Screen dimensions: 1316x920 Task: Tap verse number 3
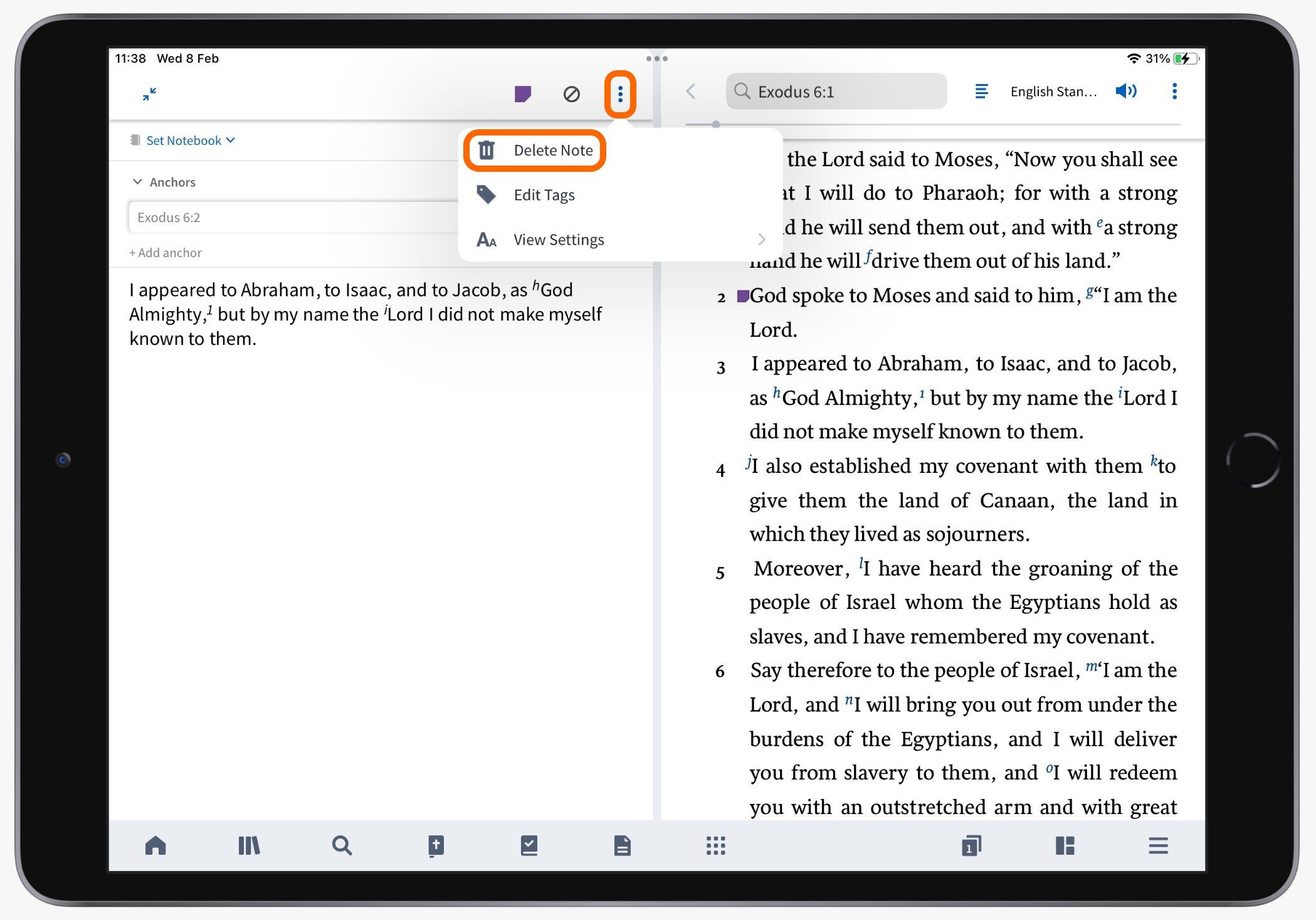[721, 367]
